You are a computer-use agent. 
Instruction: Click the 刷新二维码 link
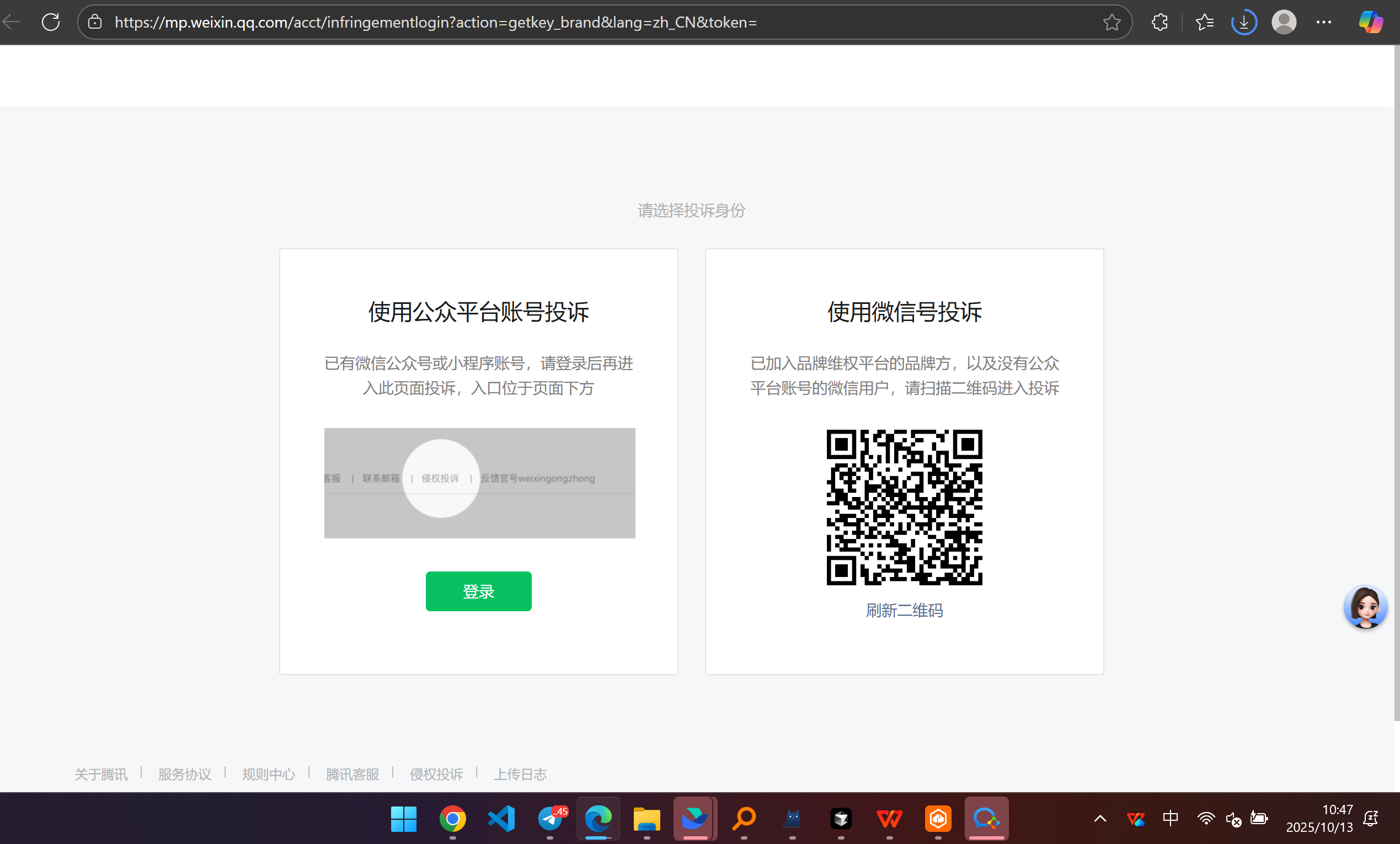click(904, 611)
